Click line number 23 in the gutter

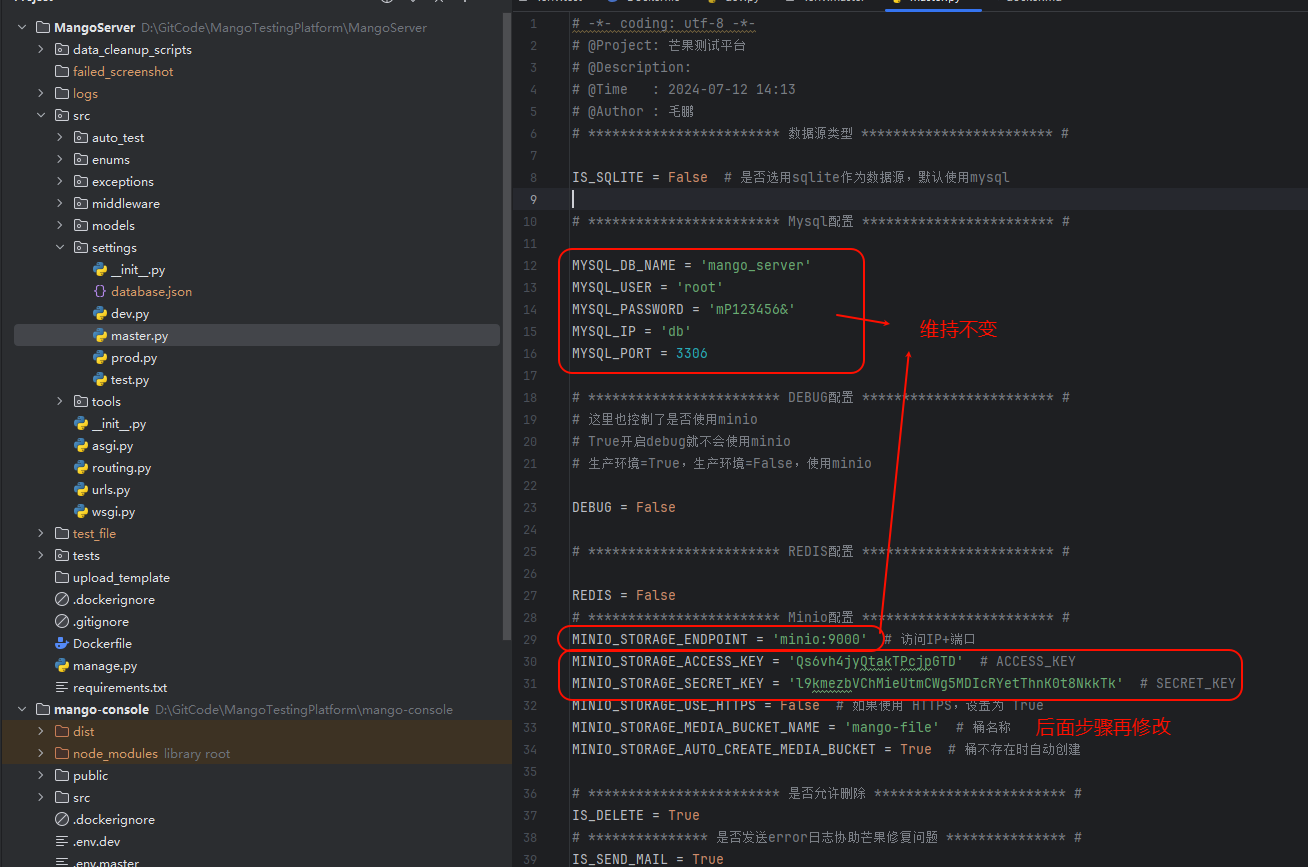coord(529,507)
